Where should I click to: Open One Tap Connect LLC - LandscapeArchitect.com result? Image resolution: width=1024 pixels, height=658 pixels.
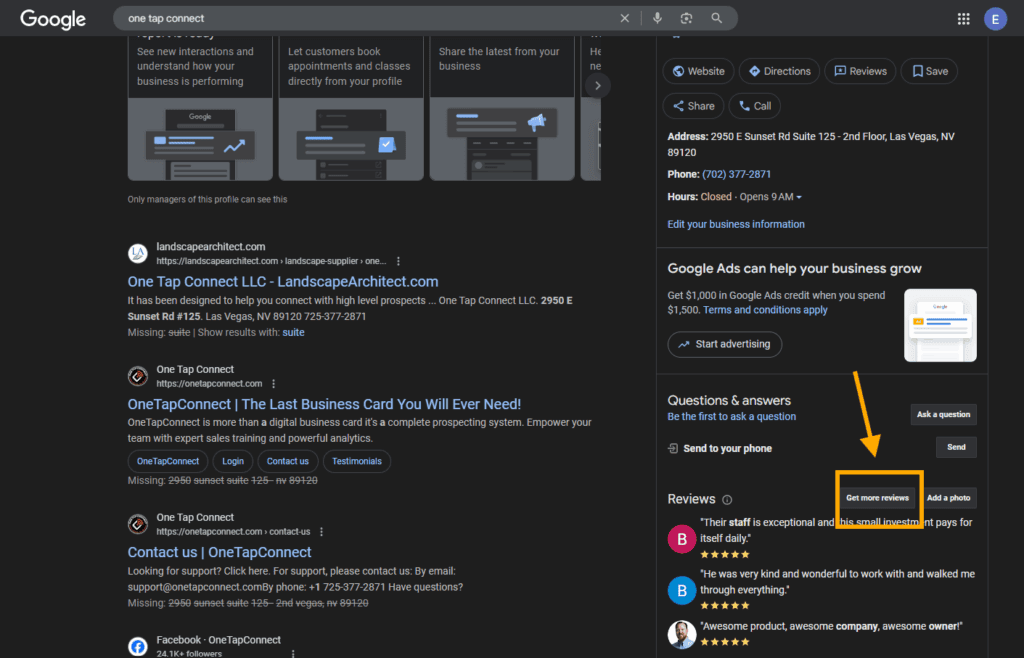283,281
